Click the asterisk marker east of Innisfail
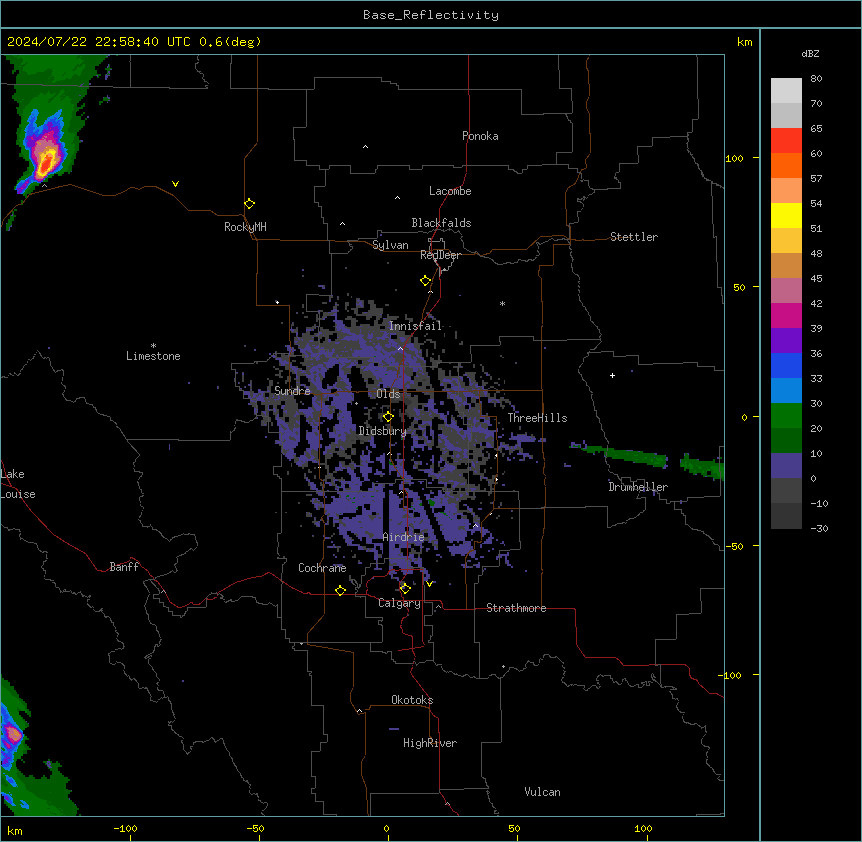 pos(502,303)
